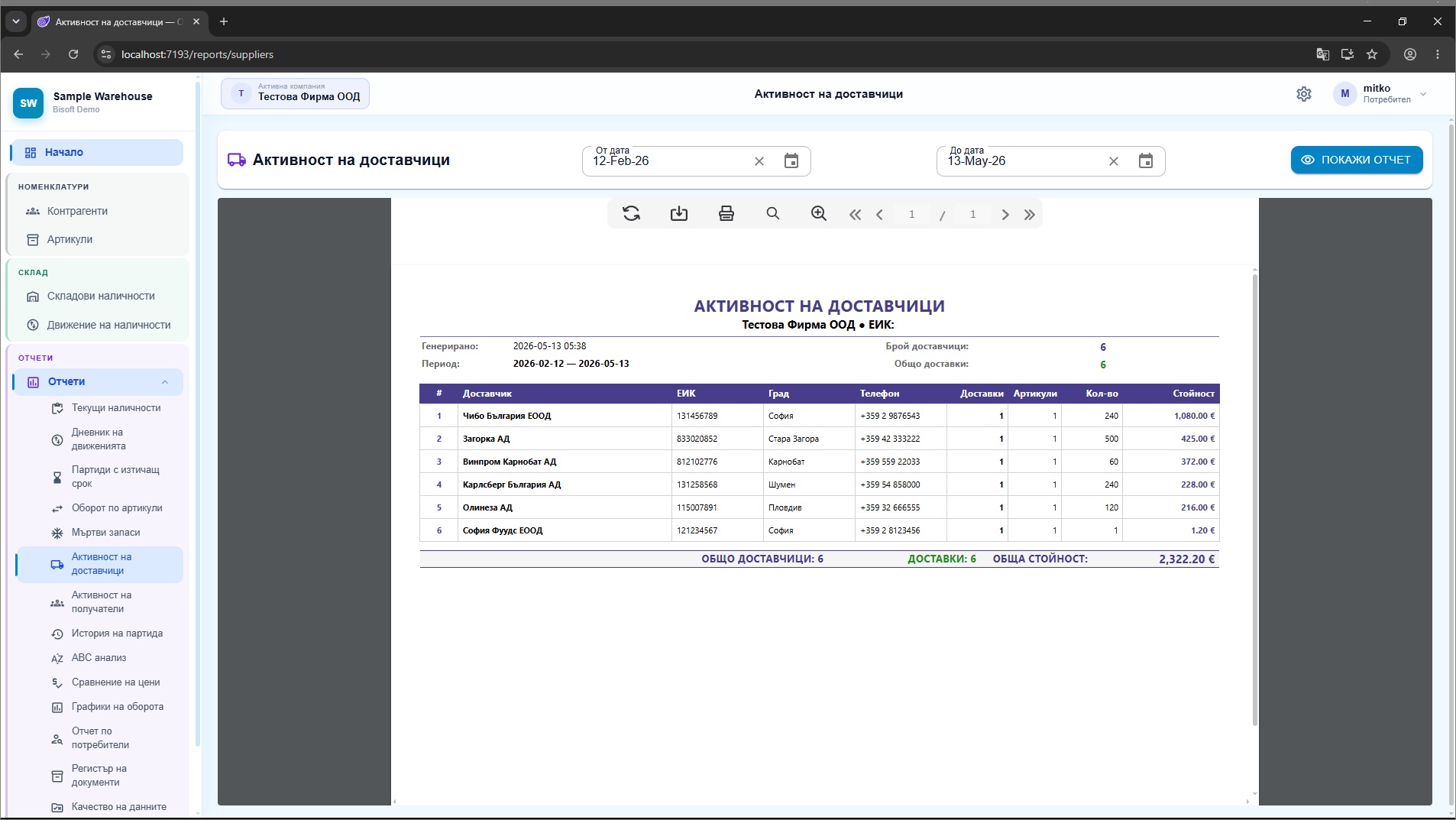The width and height of the screenshot is (1456, 820).
Task: Click supplier 'Чибо България ЕООД' in the table
Action: click(506, 416)
